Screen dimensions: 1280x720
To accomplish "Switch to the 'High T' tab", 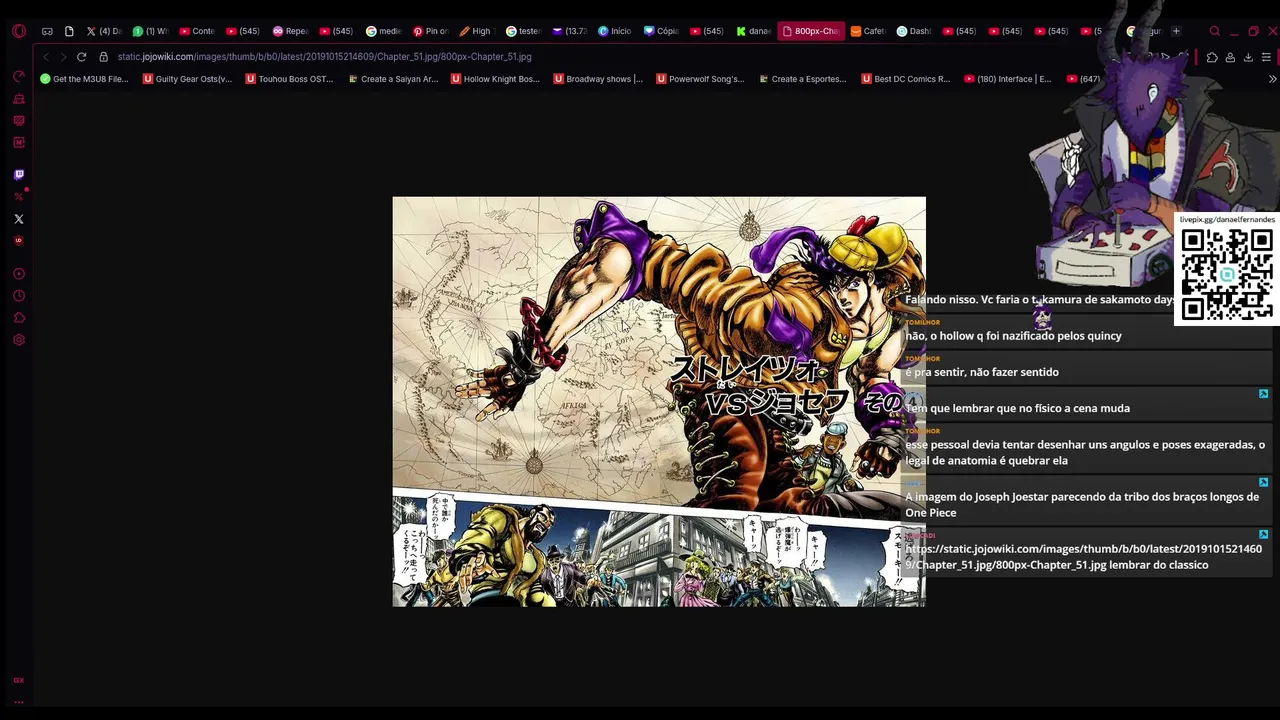I will [476, 31].
